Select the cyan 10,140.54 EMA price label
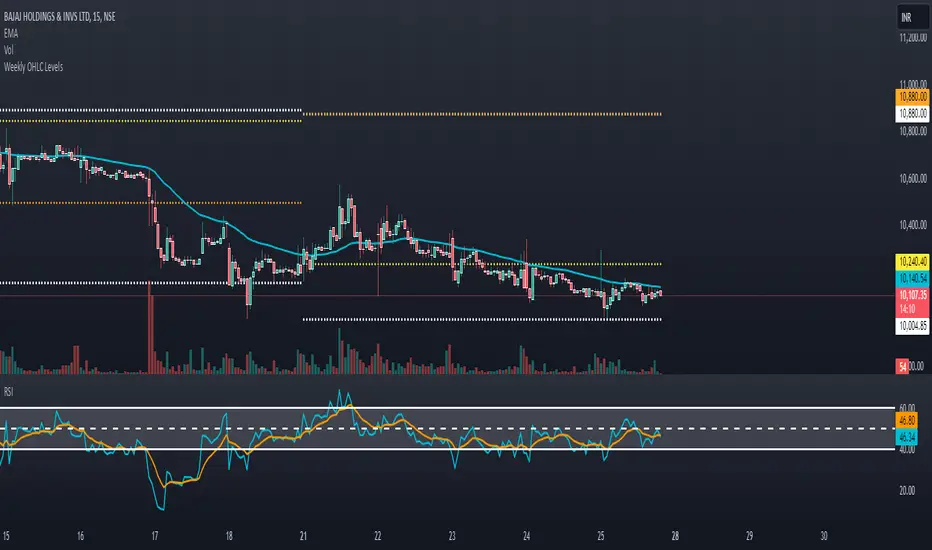The width and height of the screenshot is (932, 550). point(912,278)
